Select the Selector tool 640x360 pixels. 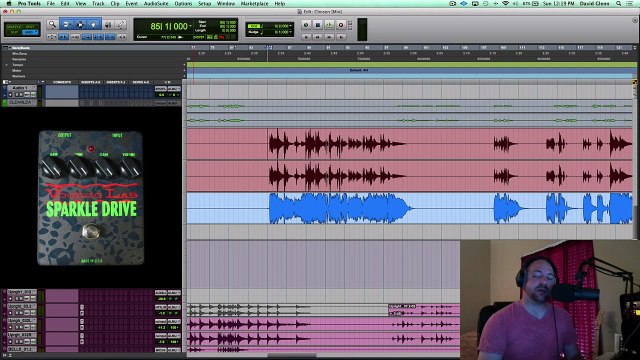(x=80, y=24)
